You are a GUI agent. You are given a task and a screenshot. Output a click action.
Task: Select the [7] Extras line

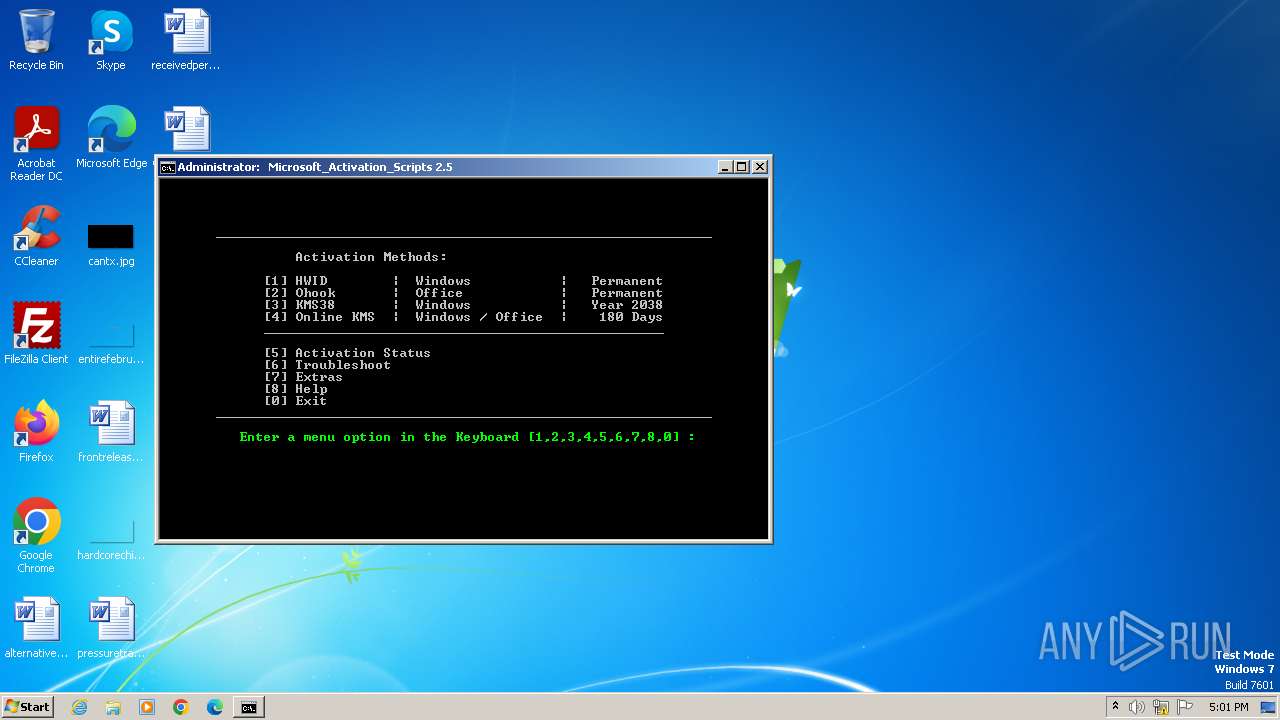pos(304,377)
